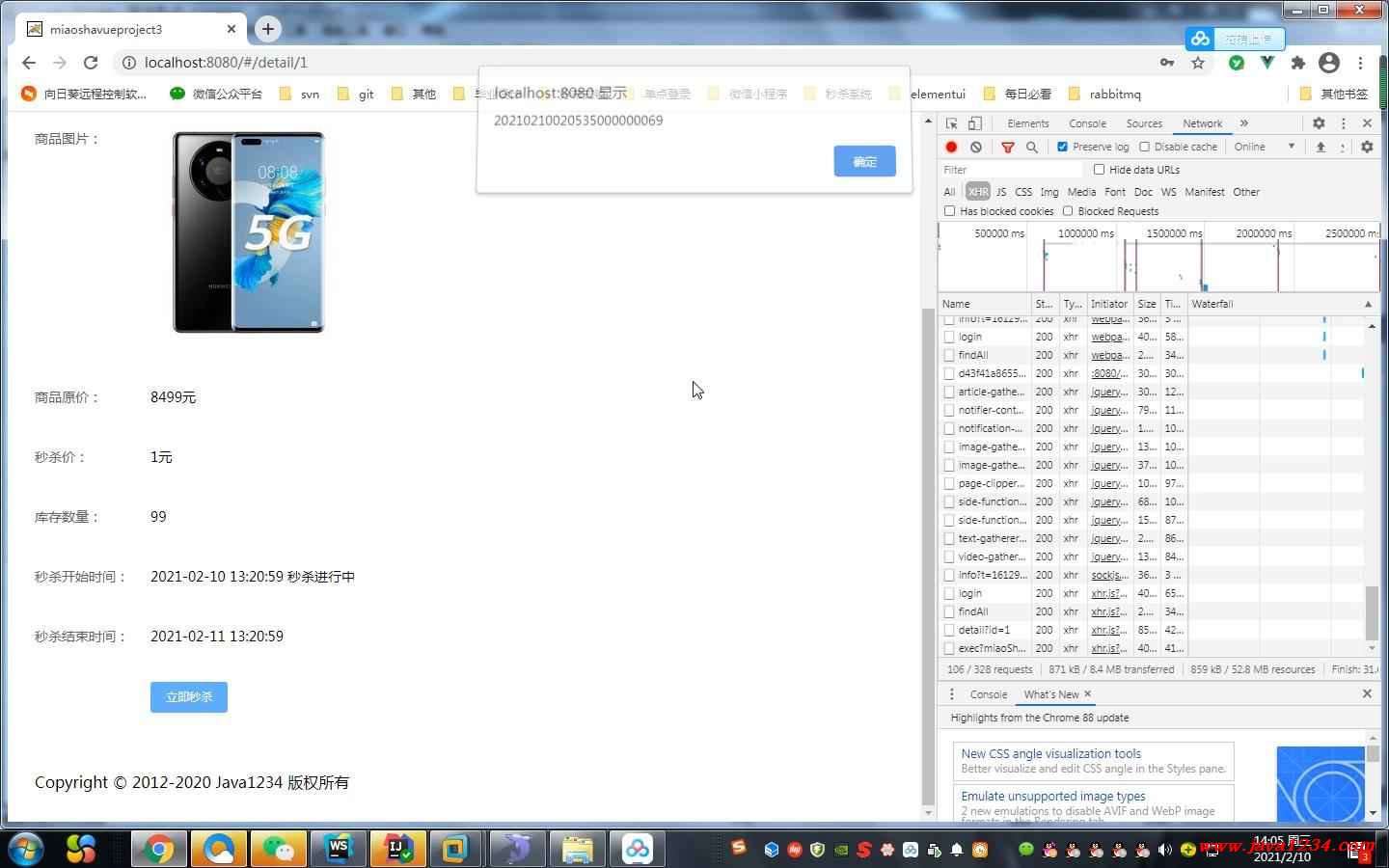Close the What's New tab
Image resolution: width=1389 pixels, height=868 pixels.
click(x=1087, y=693)
